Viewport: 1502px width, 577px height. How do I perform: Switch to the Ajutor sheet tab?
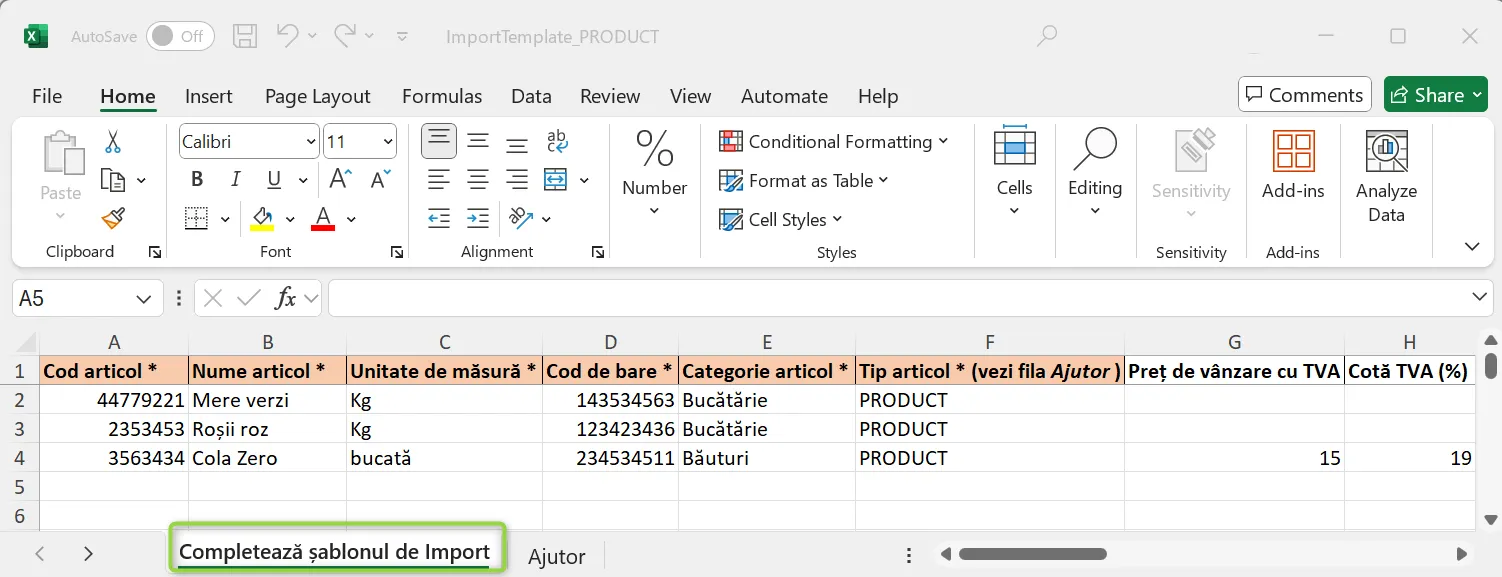(x=557, y=556)
